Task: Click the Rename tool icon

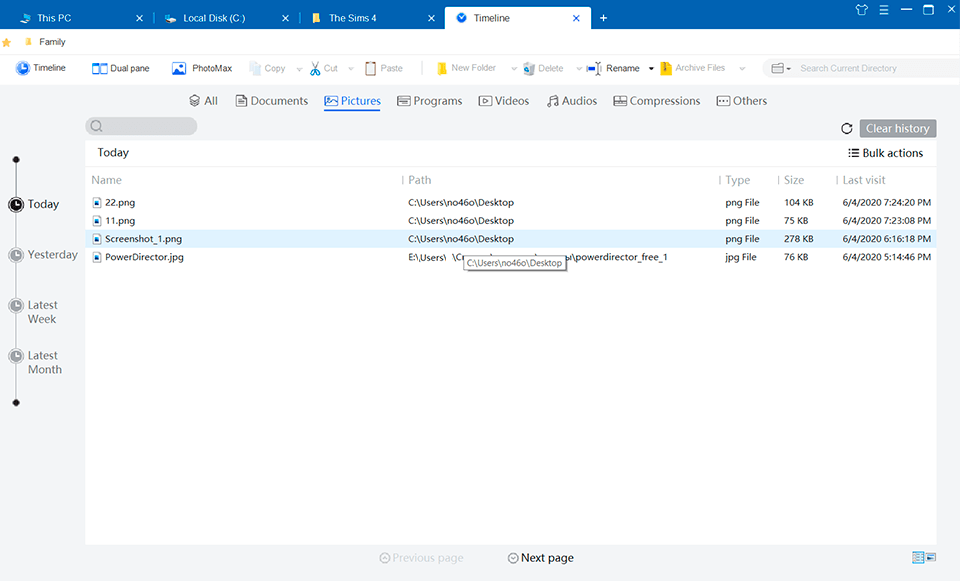Action: (x=594, y=68)
